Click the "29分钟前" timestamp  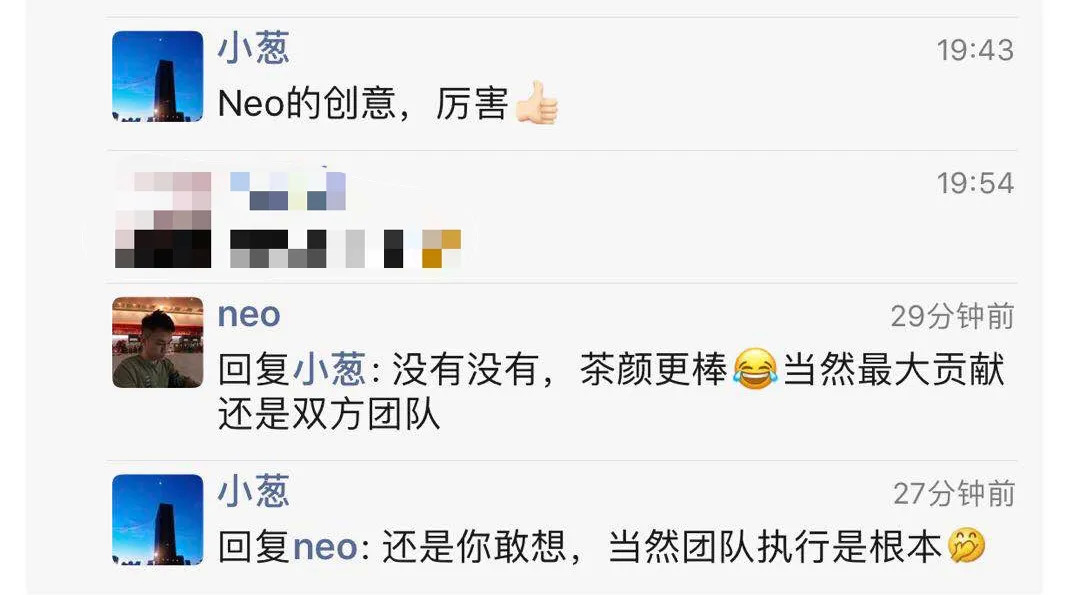952,316
